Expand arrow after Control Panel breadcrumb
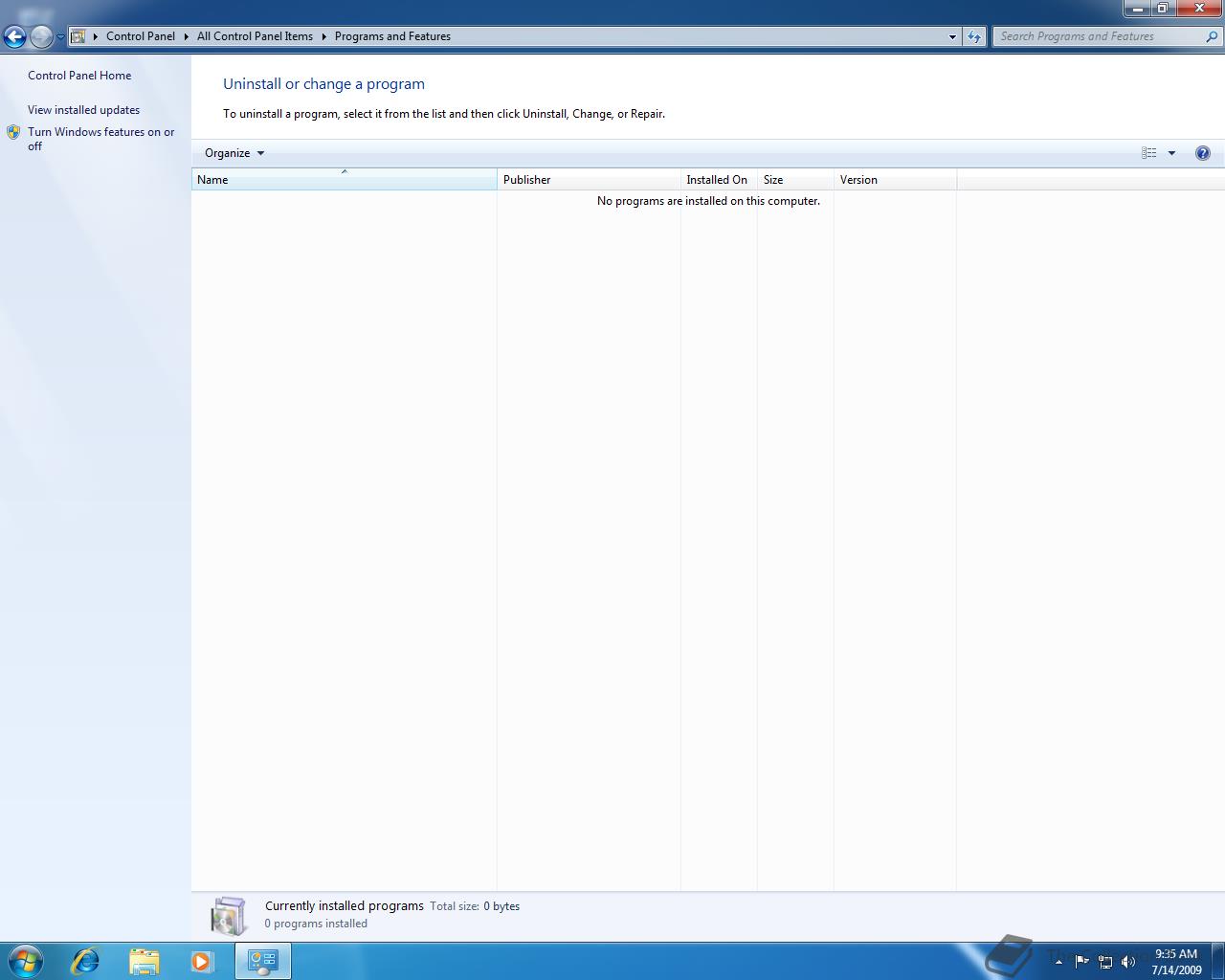 187,36
